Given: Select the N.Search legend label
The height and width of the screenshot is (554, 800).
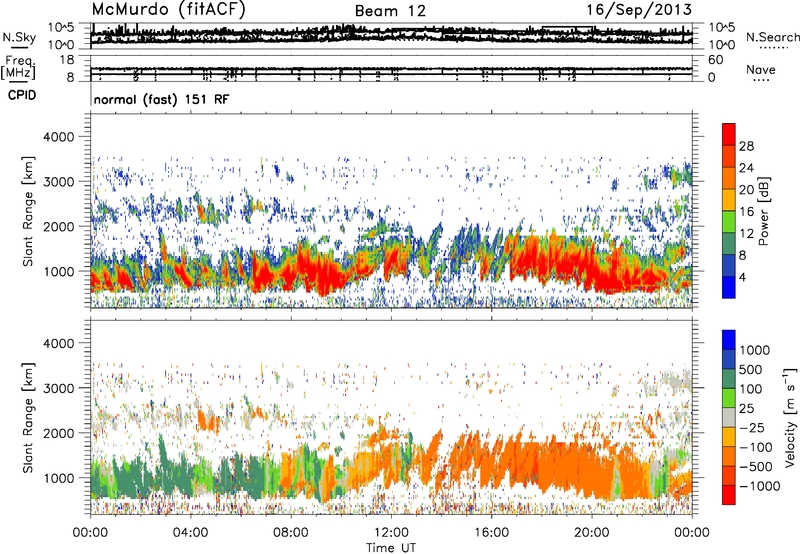Looking at the screenshot, I should click(x=773, y=37).
